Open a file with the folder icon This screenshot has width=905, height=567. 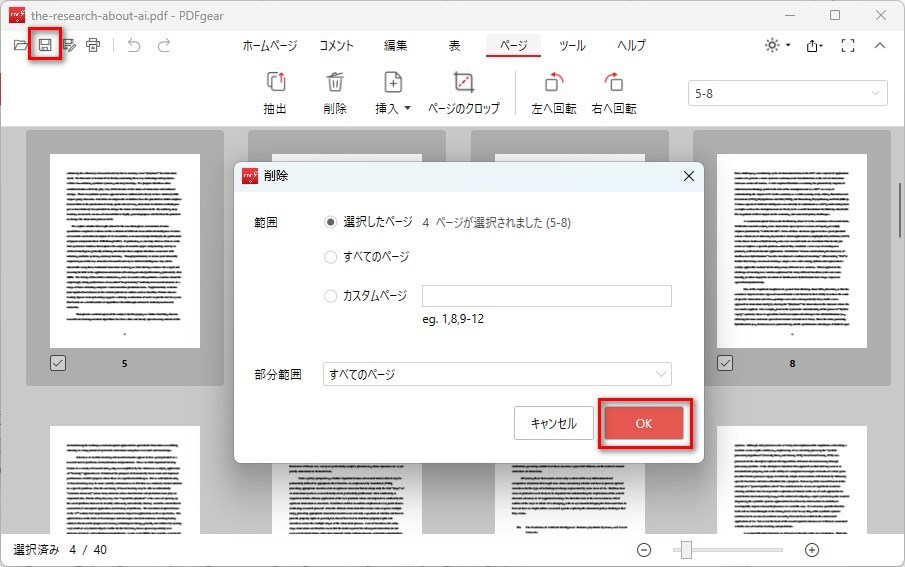click(20, 45)
